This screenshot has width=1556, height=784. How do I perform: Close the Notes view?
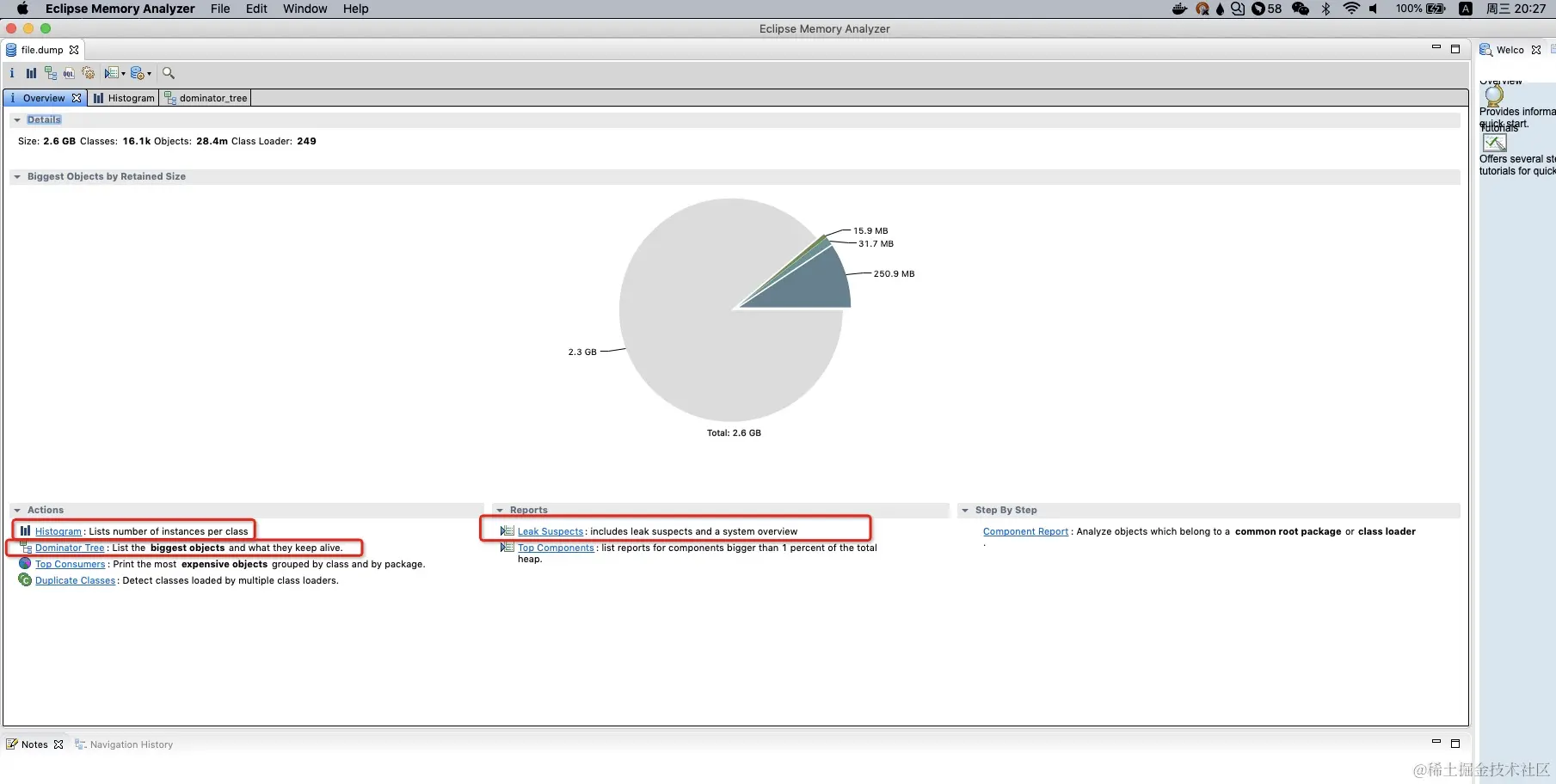pyautogui.click(x=58, y=744)
